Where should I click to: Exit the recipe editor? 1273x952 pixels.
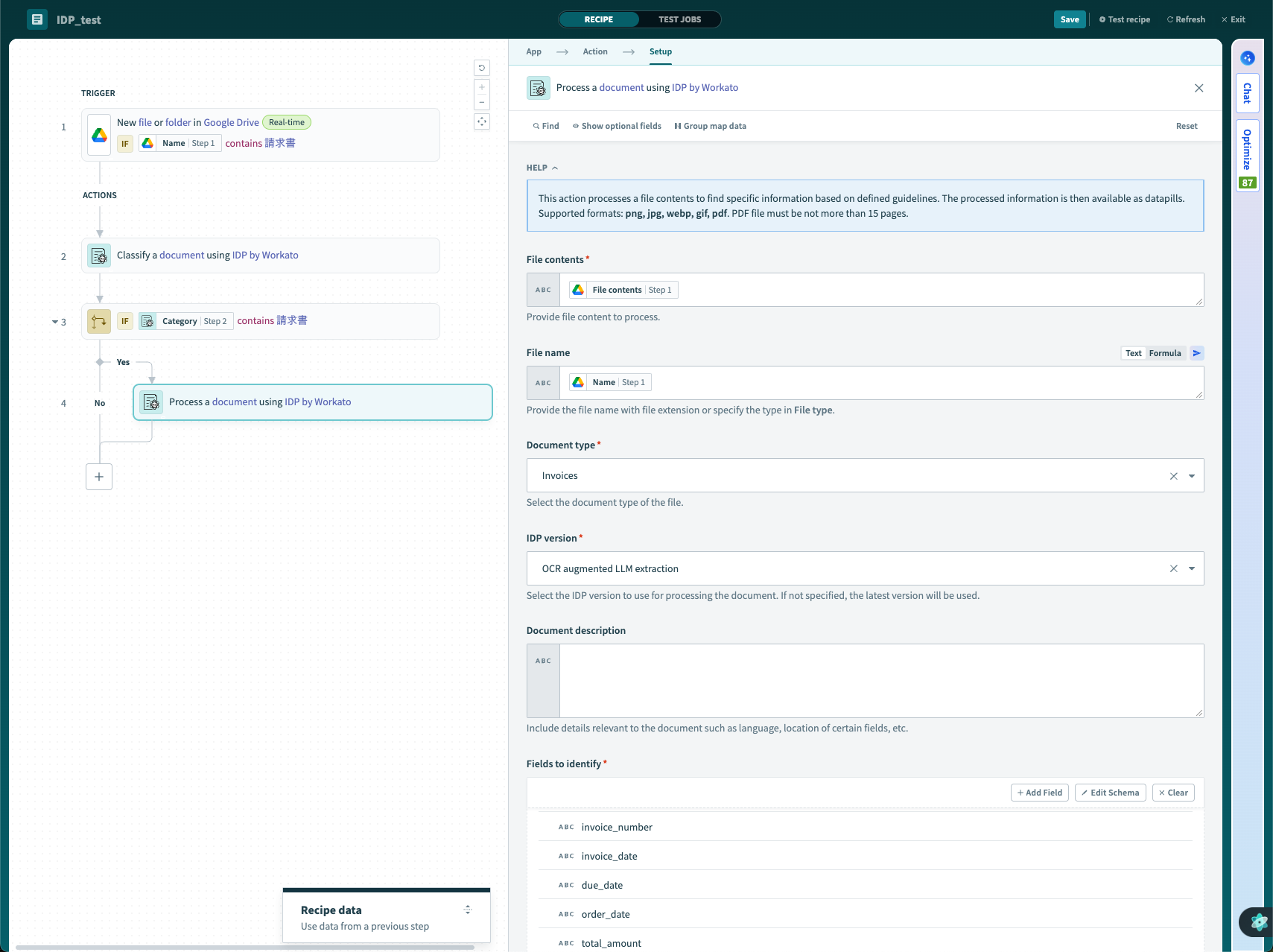[x=1234, y=19]
